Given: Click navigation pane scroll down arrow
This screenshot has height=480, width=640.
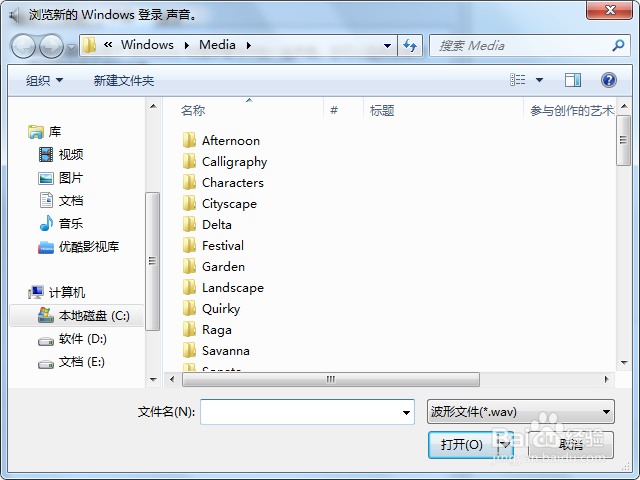Looking at the screenshot, I should (x=153, y=379).
